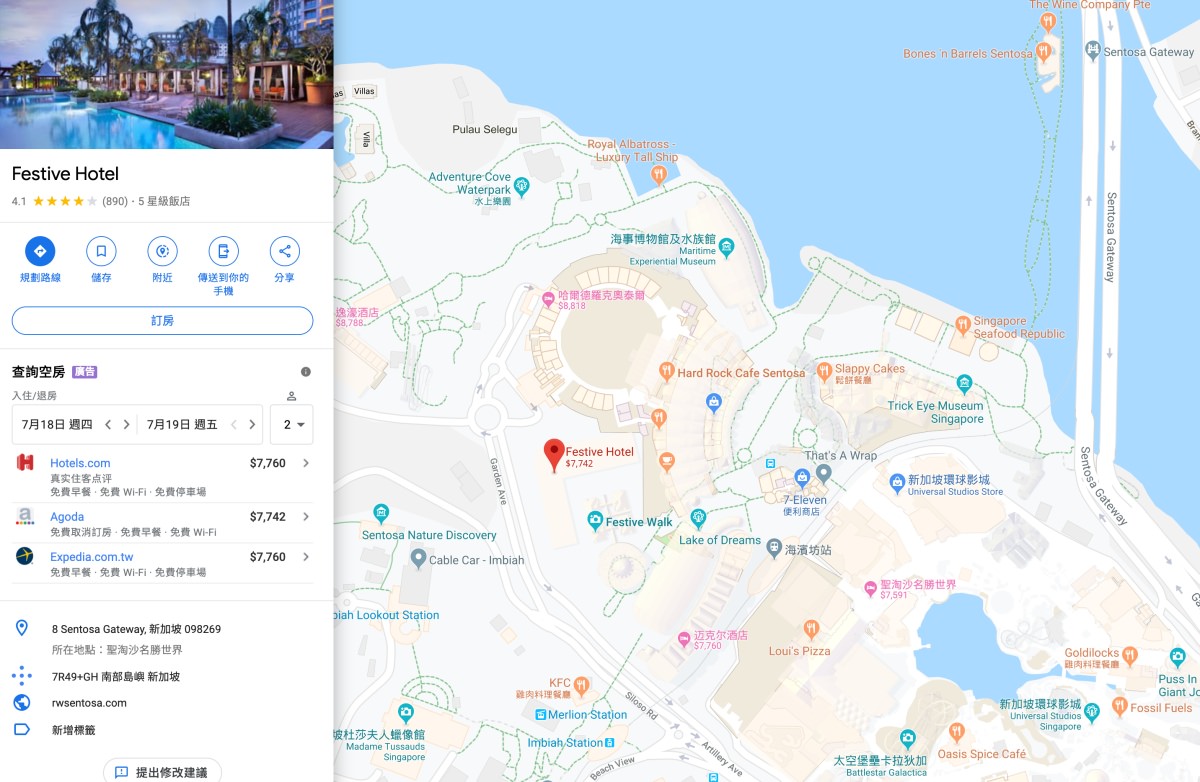
Task: Open the Agoda link
Action: pos(67,517)
